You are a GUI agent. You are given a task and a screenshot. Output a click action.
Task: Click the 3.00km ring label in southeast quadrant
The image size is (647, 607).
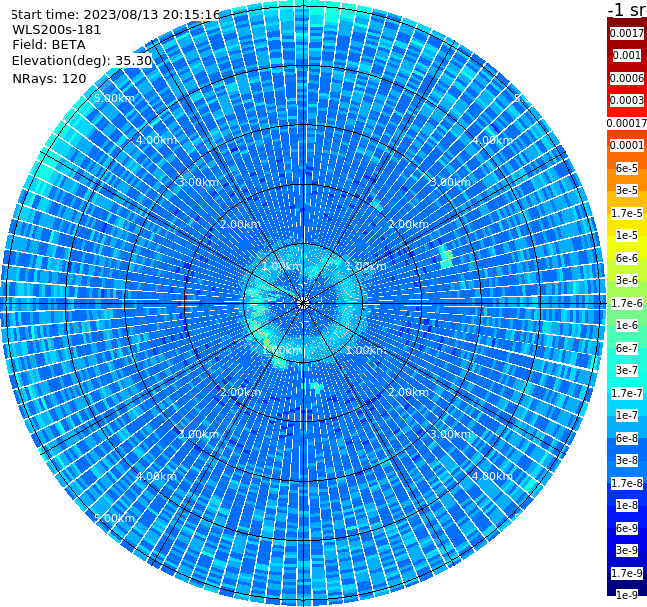click(x=451, y=434)
